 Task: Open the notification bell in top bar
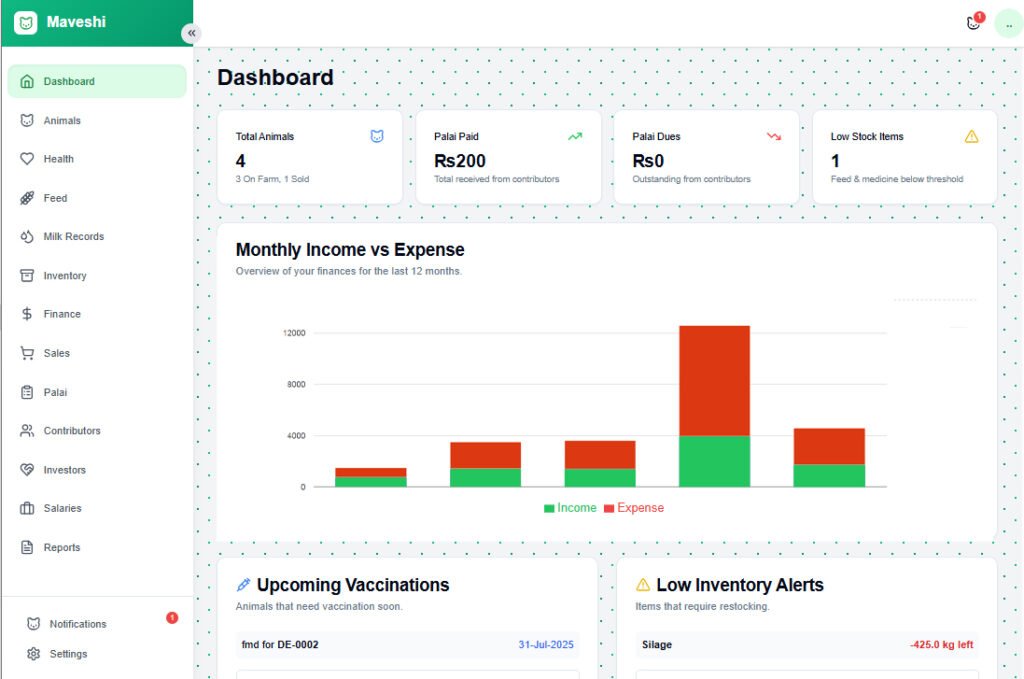tap(974, 23)
